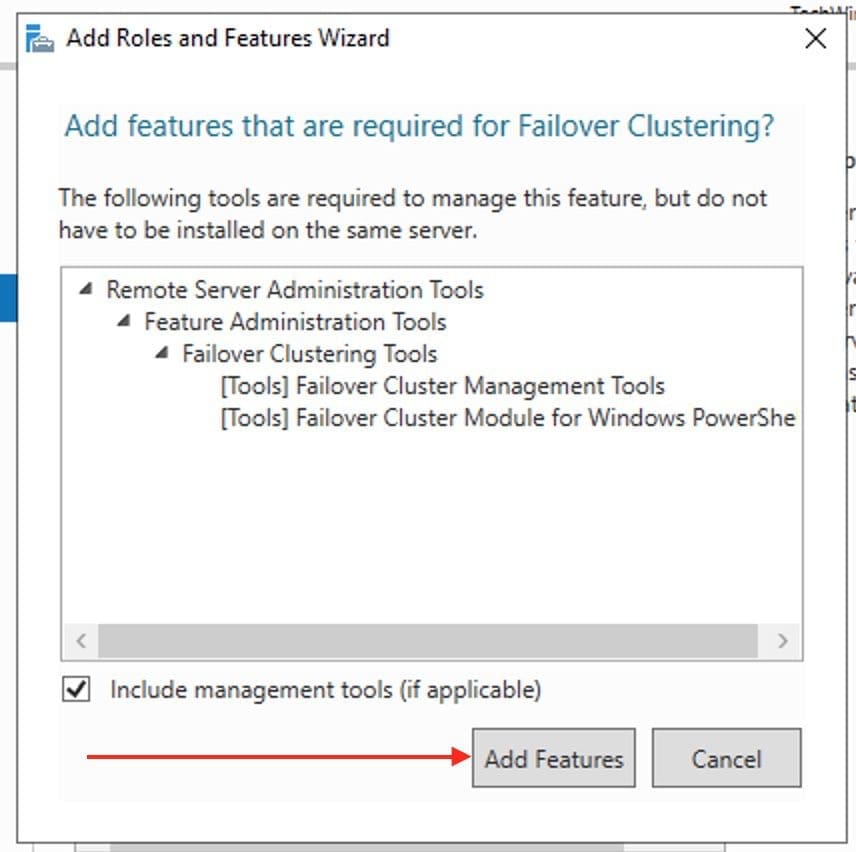
Task: Click the wizard icon in title bar
Action: [x=39, y=39]
